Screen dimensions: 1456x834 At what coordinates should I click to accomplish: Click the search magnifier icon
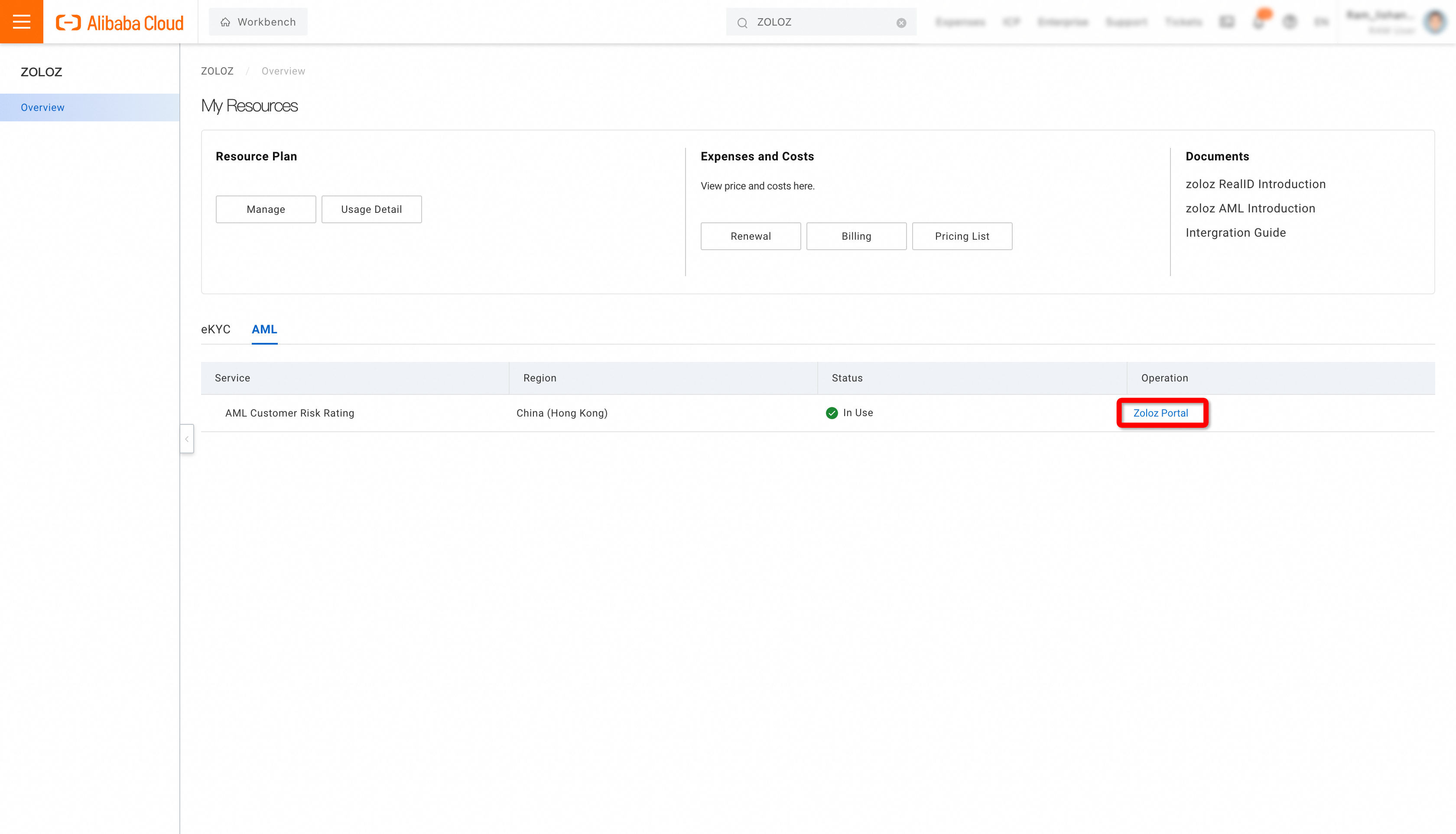742,23
